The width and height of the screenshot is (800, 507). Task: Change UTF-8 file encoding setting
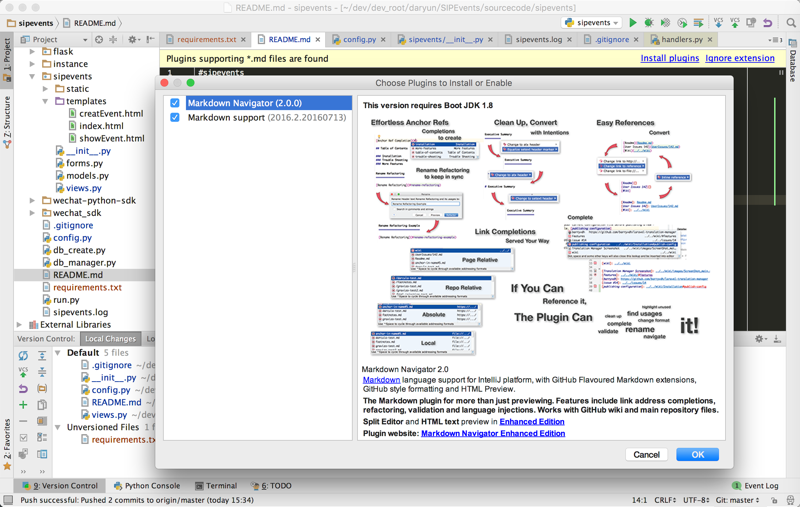tap(696, 500)
